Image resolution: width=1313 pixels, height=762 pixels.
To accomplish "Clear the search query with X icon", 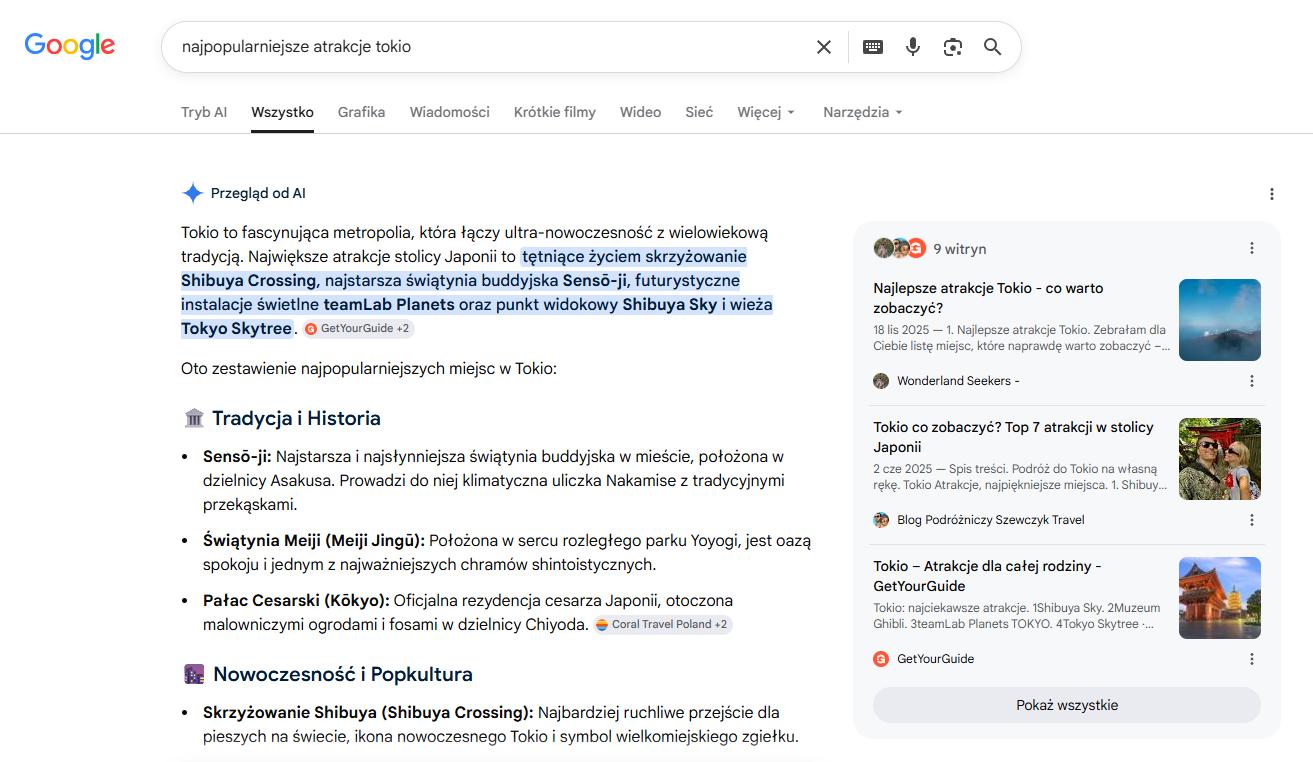I will pos(824,47).
